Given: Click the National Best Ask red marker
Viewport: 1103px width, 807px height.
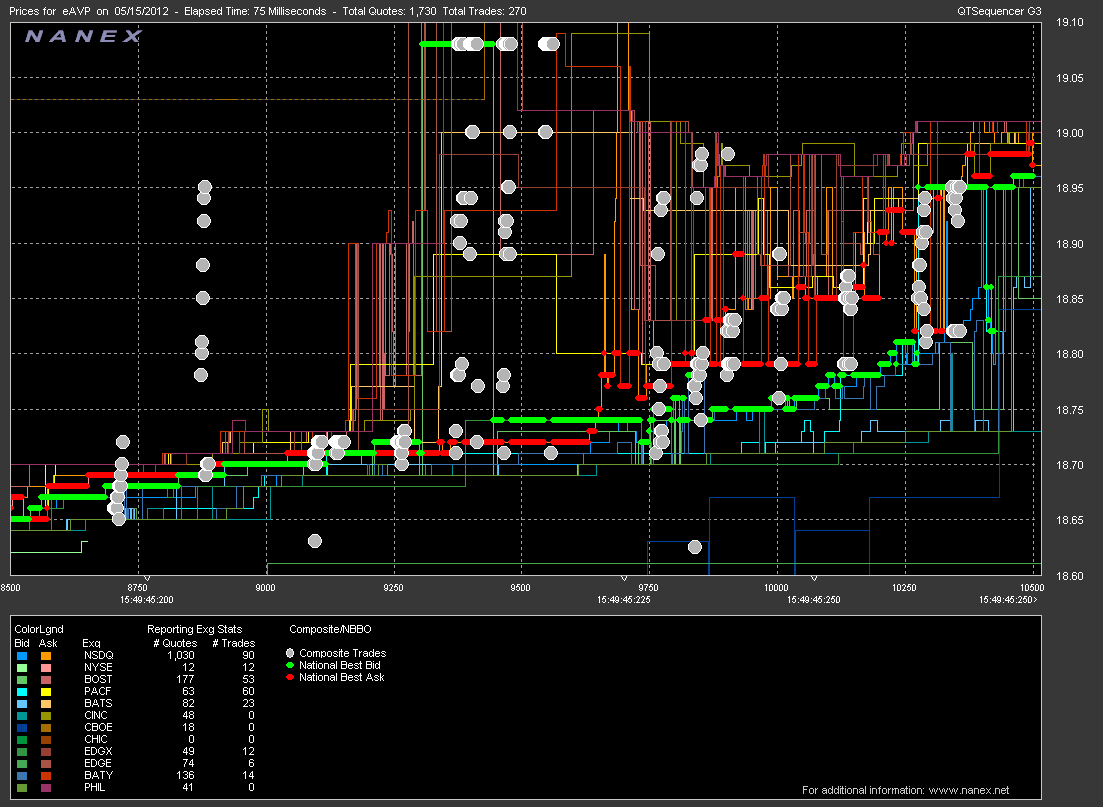Looking at the screenshot, I should [290, 677].
